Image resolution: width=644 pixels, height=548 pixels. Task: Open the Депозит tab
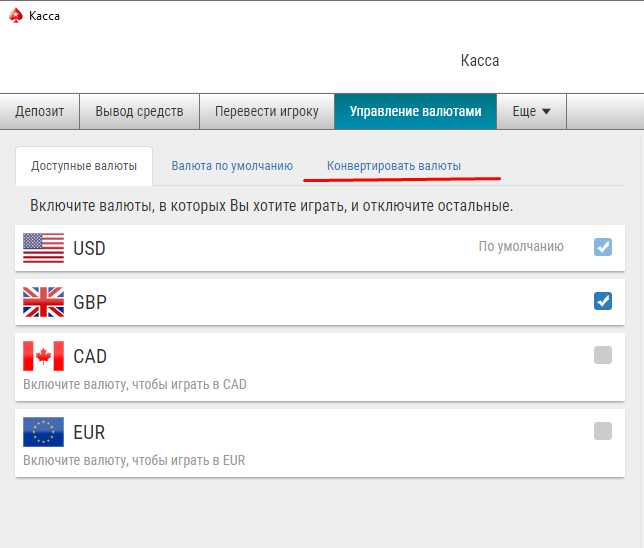[x=40, y=112]
